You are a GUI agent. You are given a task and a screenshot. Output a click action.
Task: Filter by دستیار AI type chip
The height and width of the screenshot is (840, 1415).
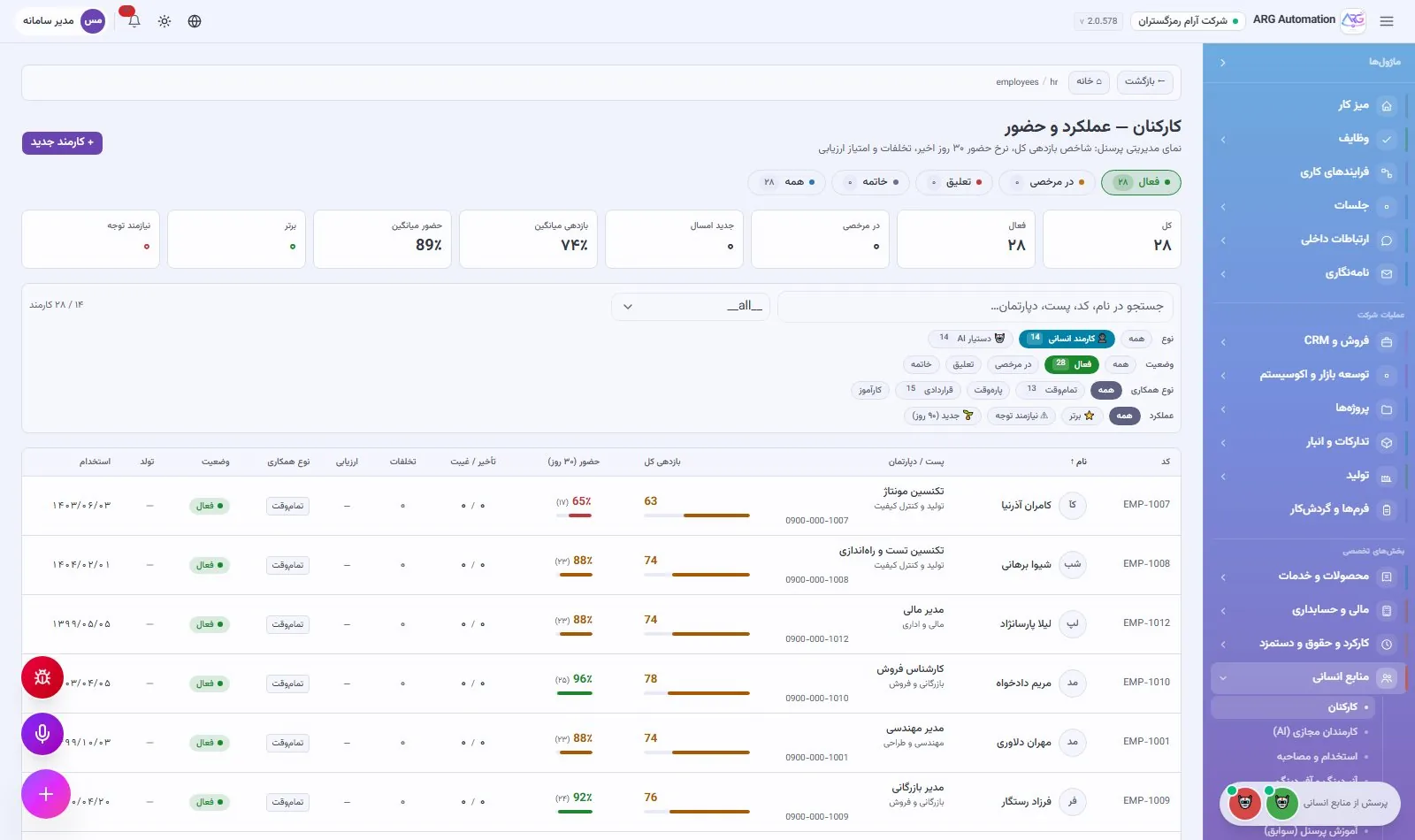[x=970, y=339]
